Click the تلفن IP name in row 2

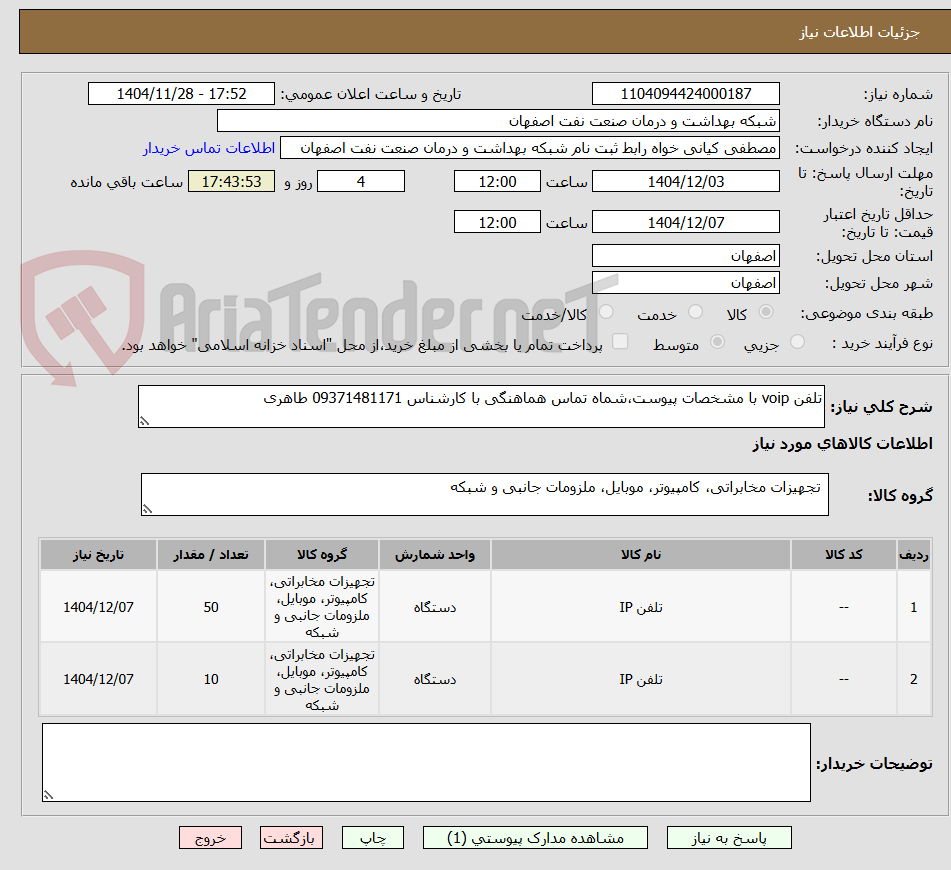coord(641,679)
